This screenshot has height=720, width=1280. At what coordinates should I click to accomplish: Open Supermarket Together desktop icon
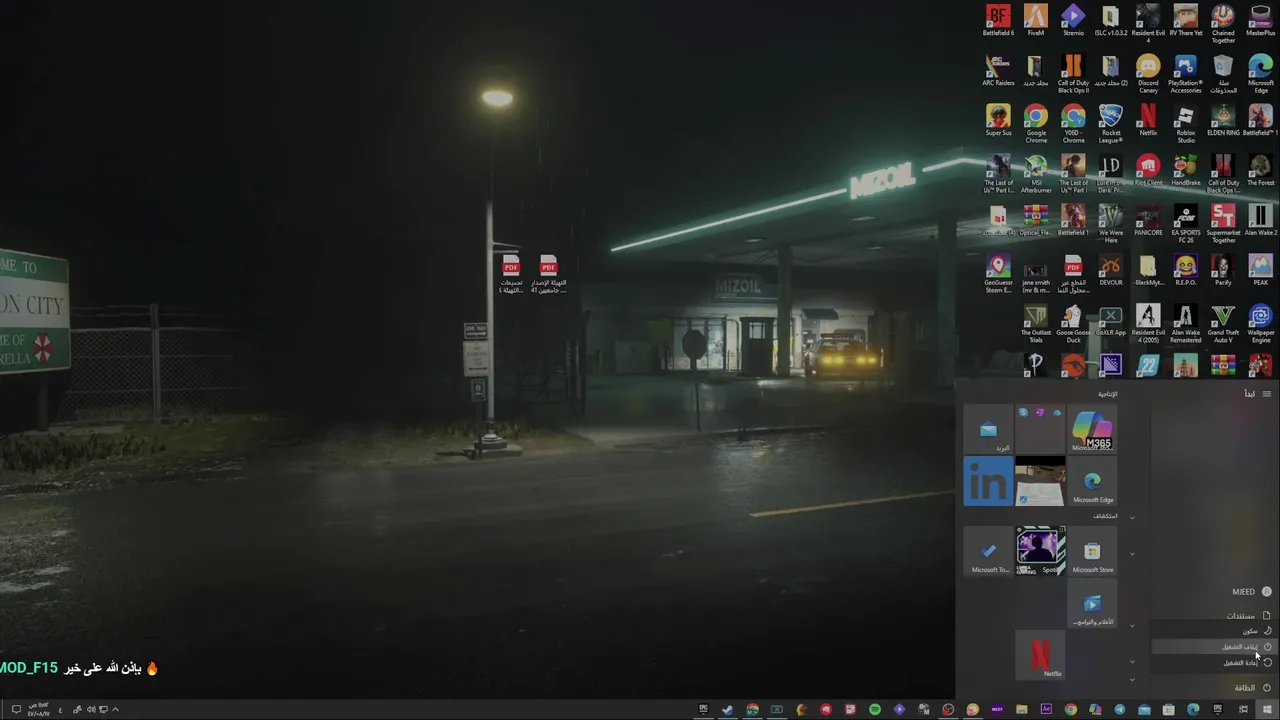(1223, 224)
